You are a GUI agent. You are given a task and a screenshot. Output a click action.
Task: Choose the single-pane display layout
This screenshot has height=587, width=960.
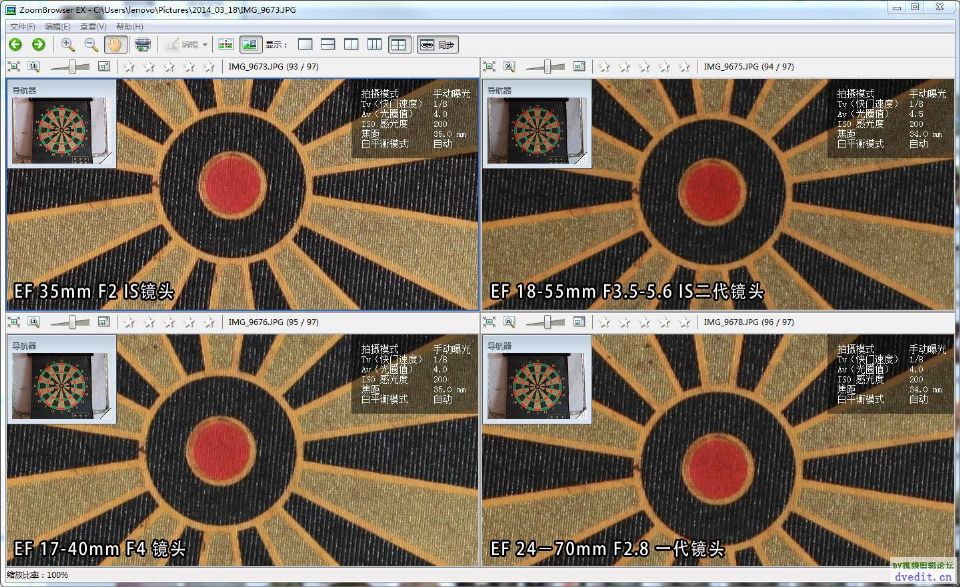click(305, 44)
